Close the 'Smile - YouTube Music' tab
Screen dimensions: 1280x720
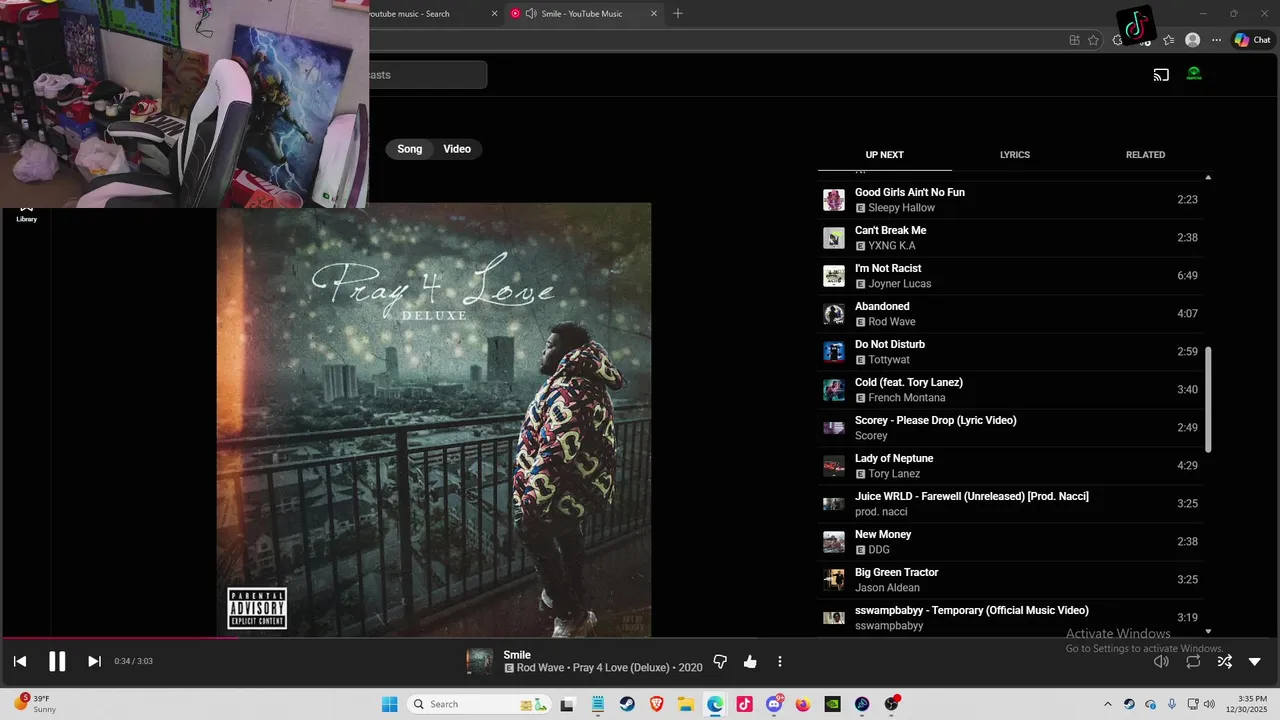tap(654, 14)
